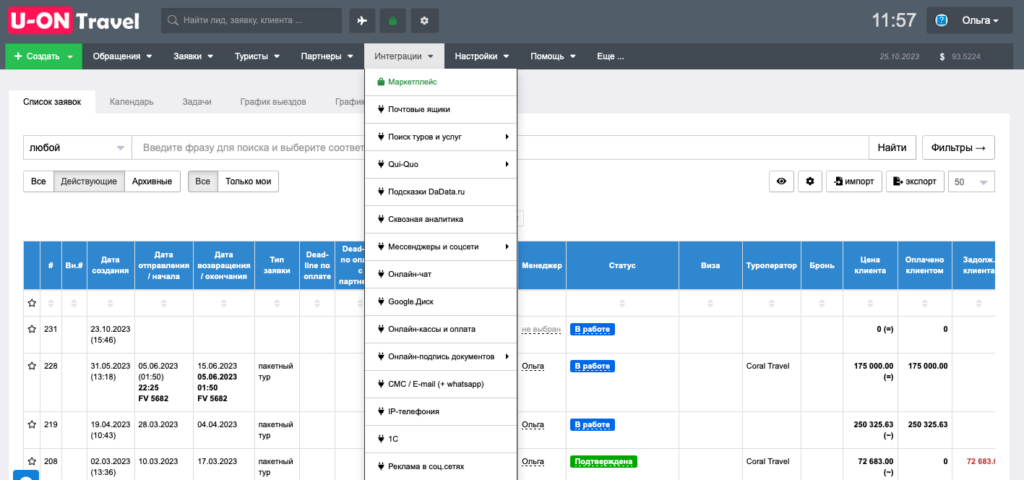
Task: Open СМС / E-mail (+ whatsapp) item
Action: (x=441, y=384)
